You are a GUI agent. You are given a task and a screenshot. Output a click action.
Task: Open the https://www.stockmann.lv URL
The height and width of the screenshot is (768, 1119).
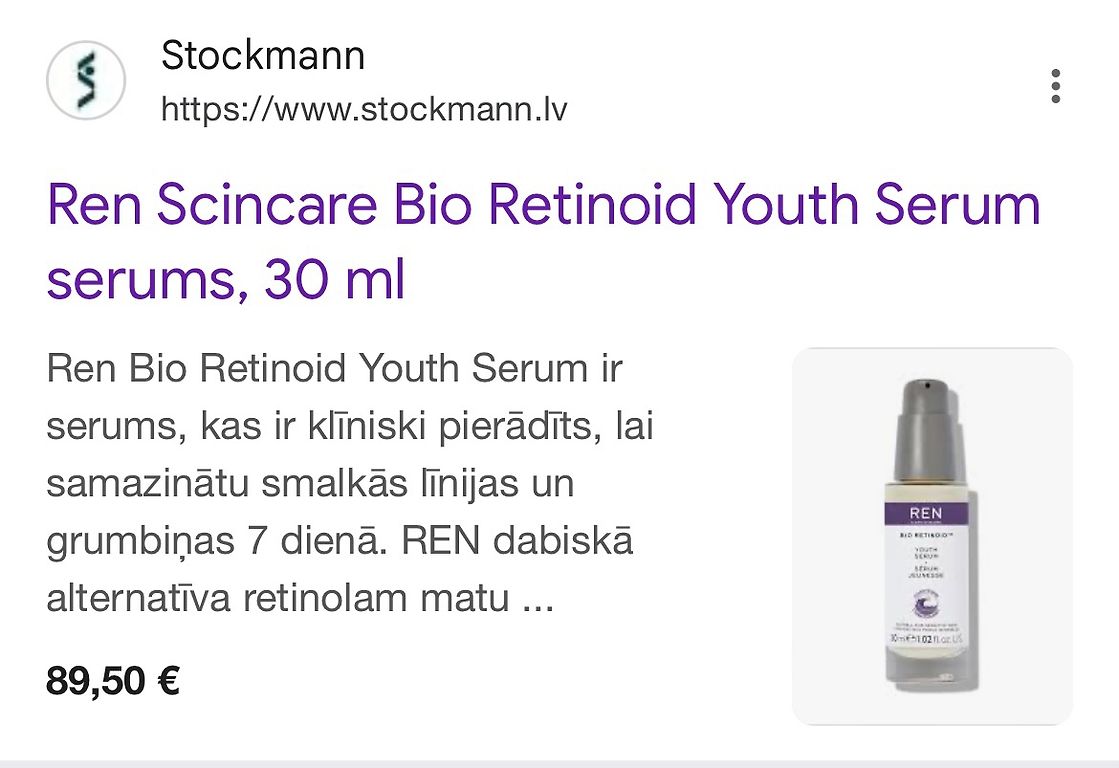(364, 110)
